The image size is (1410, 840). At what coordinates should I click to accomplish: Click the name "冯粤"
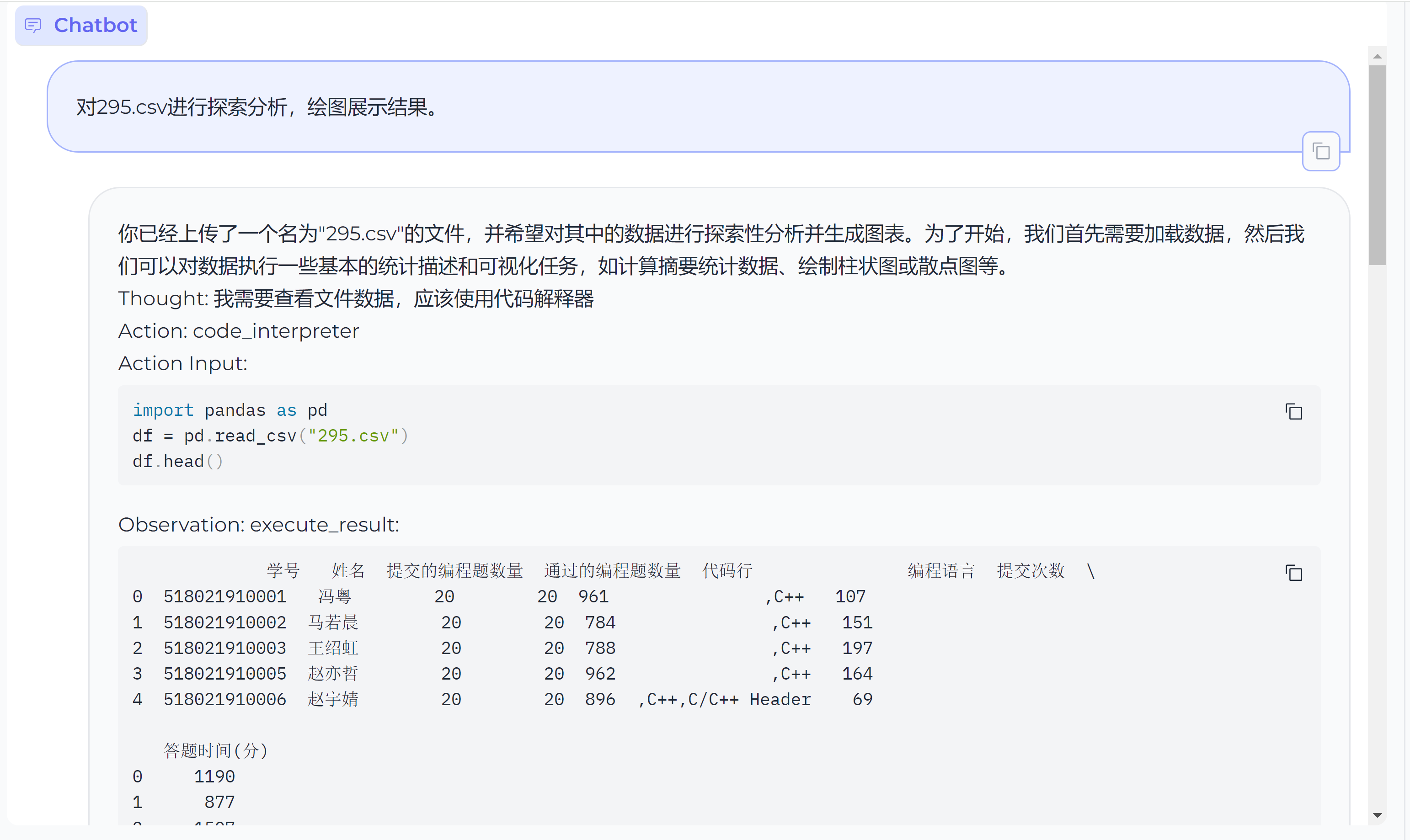point(335,596)
